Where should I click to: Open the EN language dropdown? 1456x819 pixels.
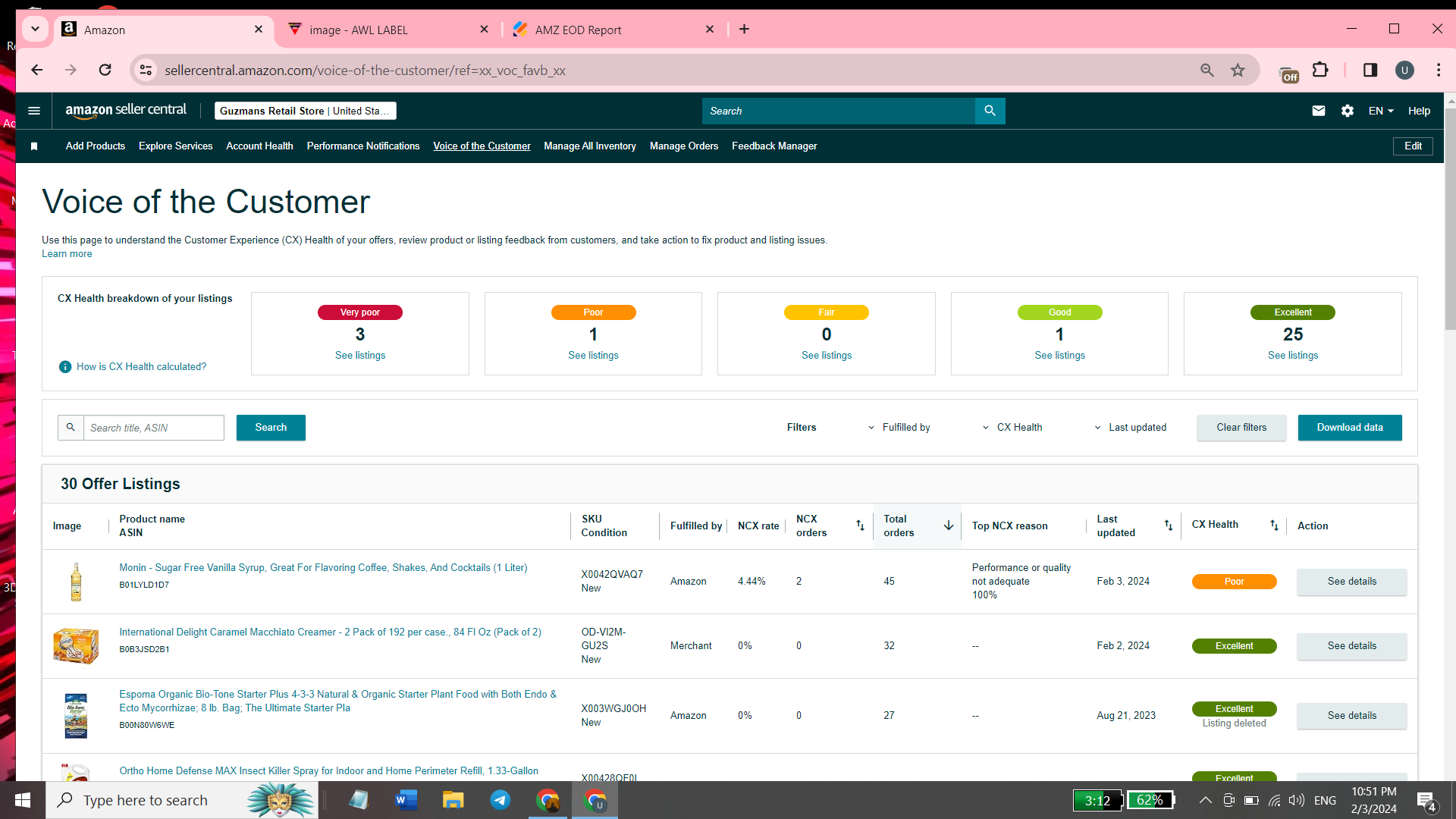(x=1381, y=111)
